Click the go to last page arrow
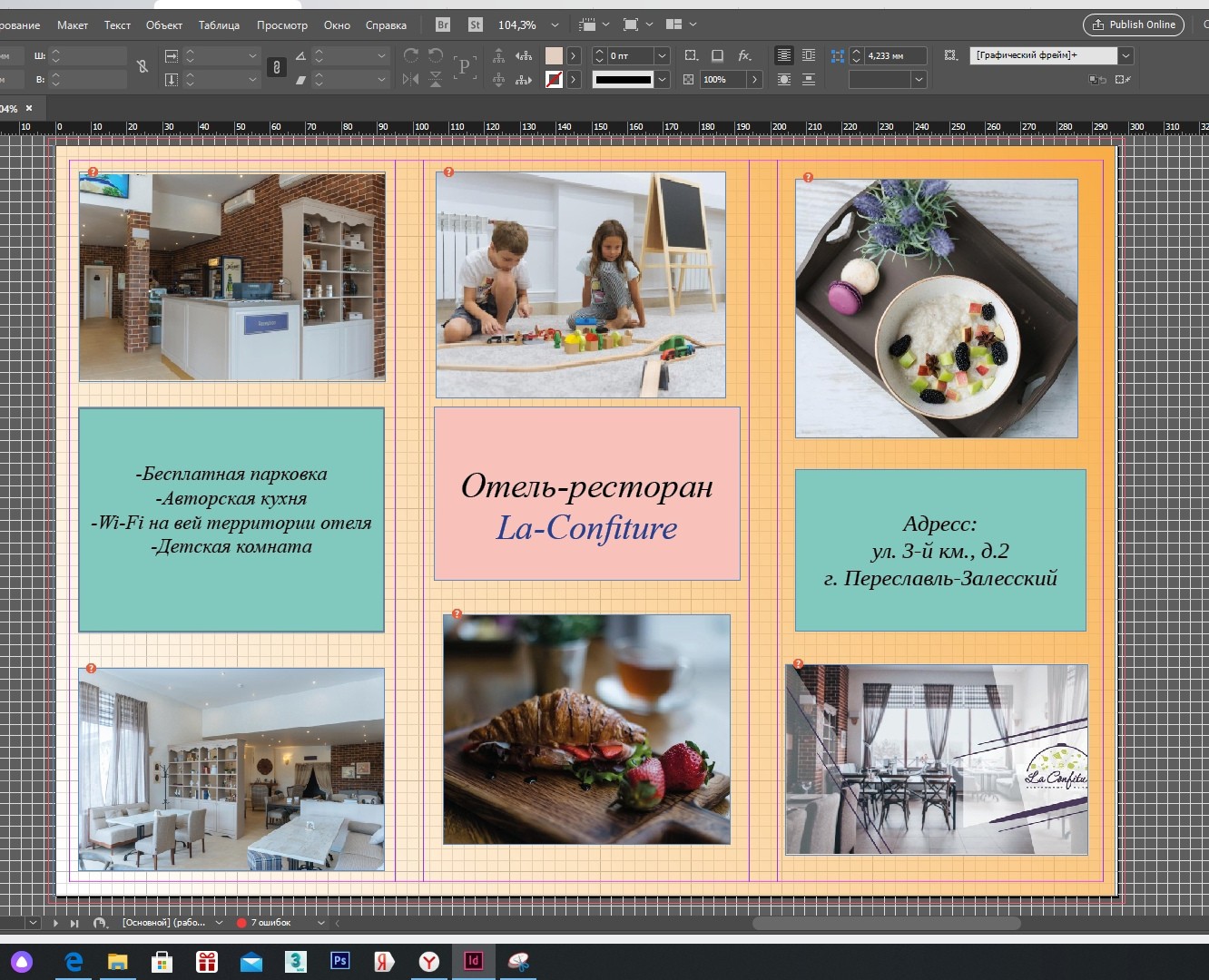The image size is (1209, 980). [x=74, y=923]
